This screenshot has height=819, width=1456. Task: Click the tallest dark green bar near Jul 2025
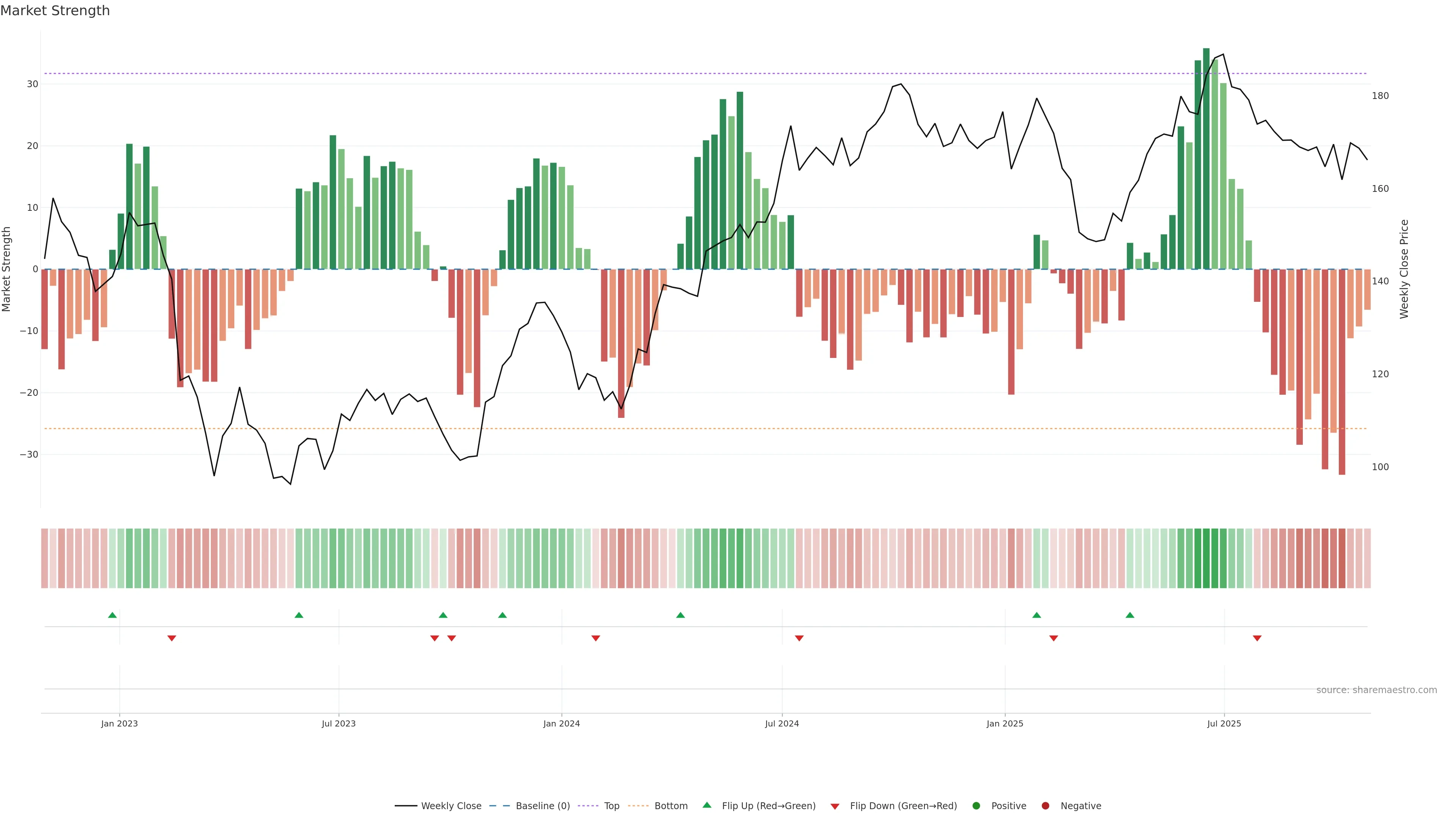(x=1206, y=158)
